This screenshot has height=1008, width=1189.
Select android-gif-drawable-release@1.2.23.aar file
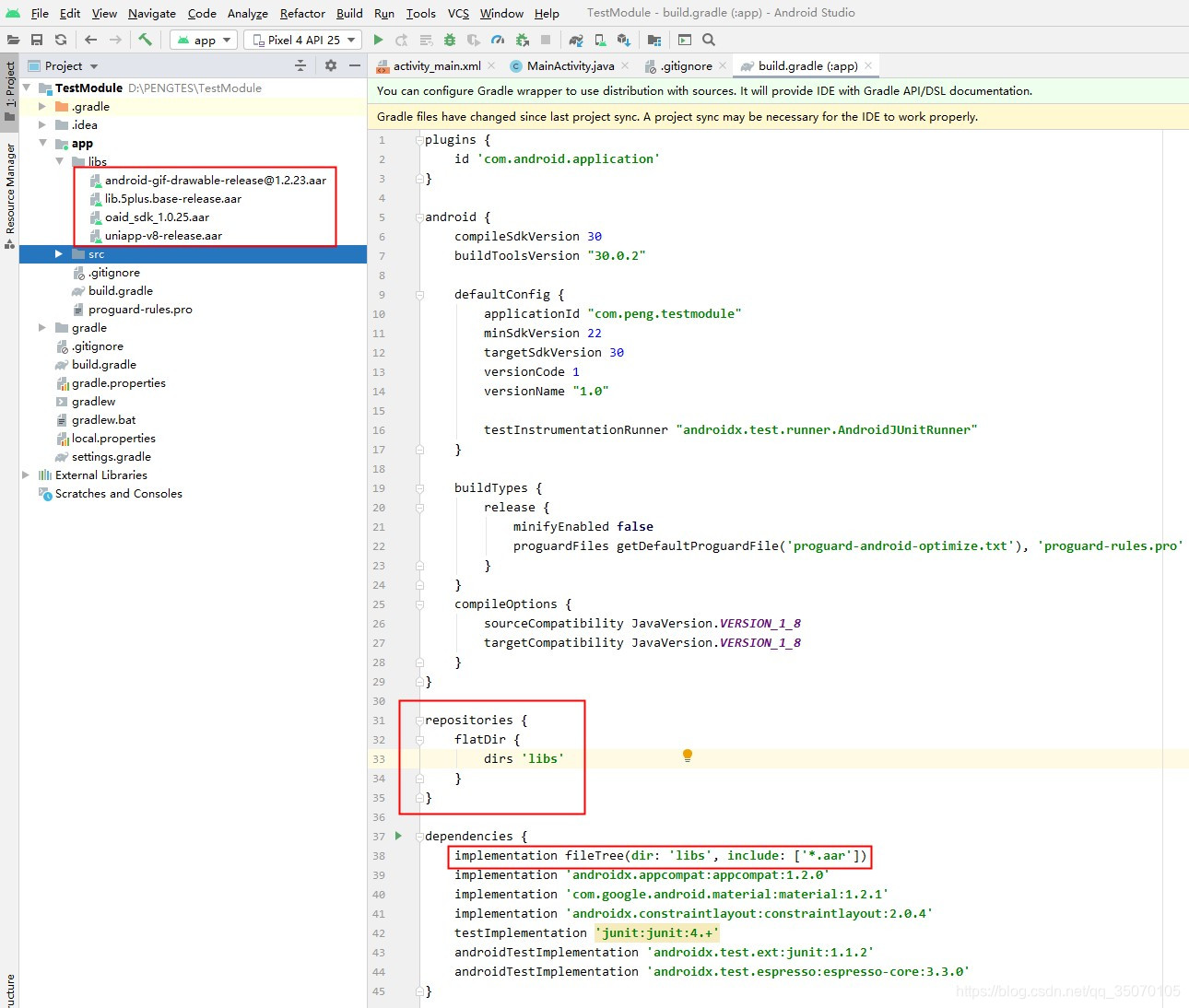pyautogui.click(x=207, y=180)
